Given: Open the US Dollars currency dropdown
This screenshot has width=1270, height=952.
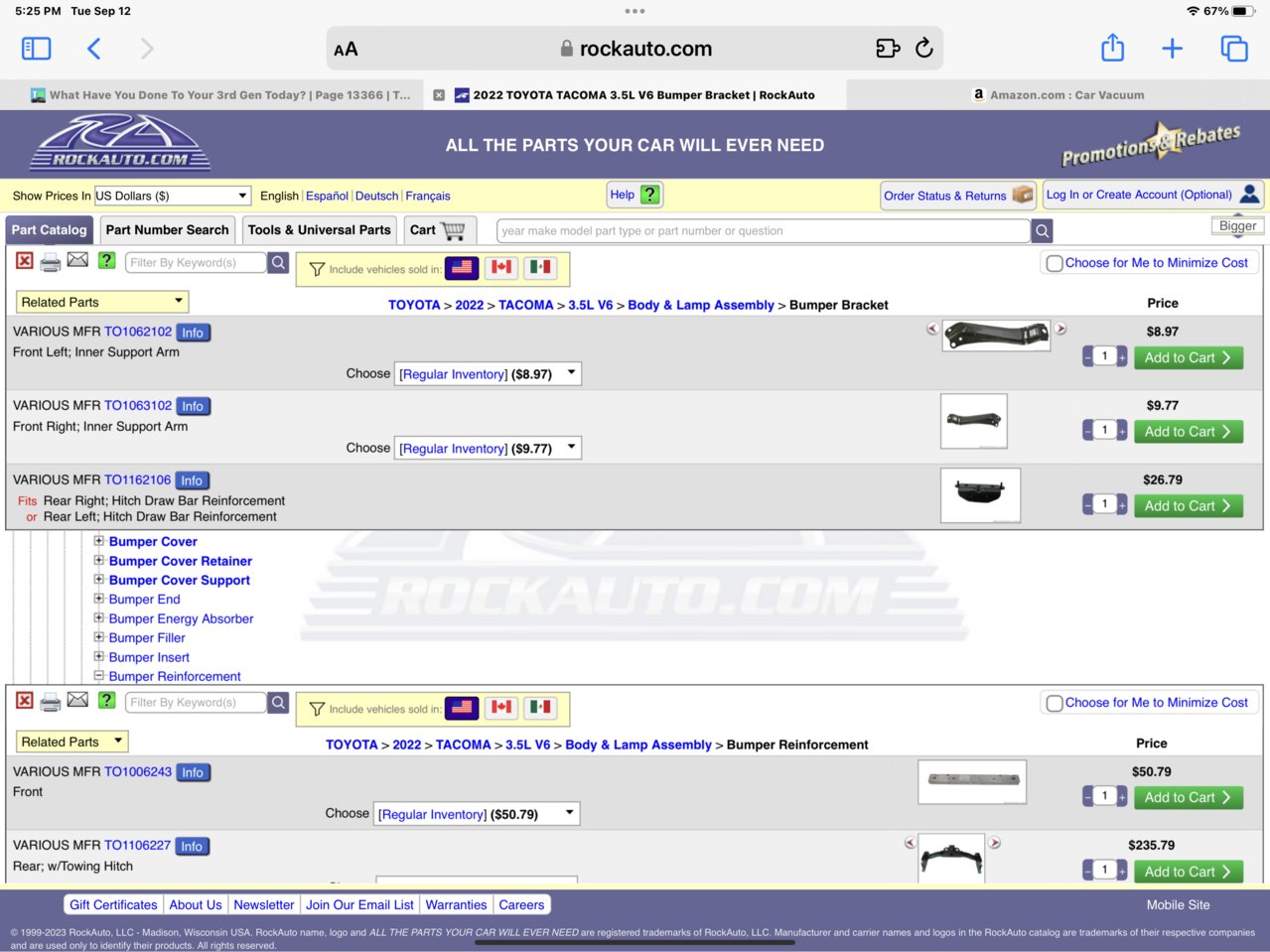Looking at the screenshot, I should pyautogui.click(x=172, y=196).
